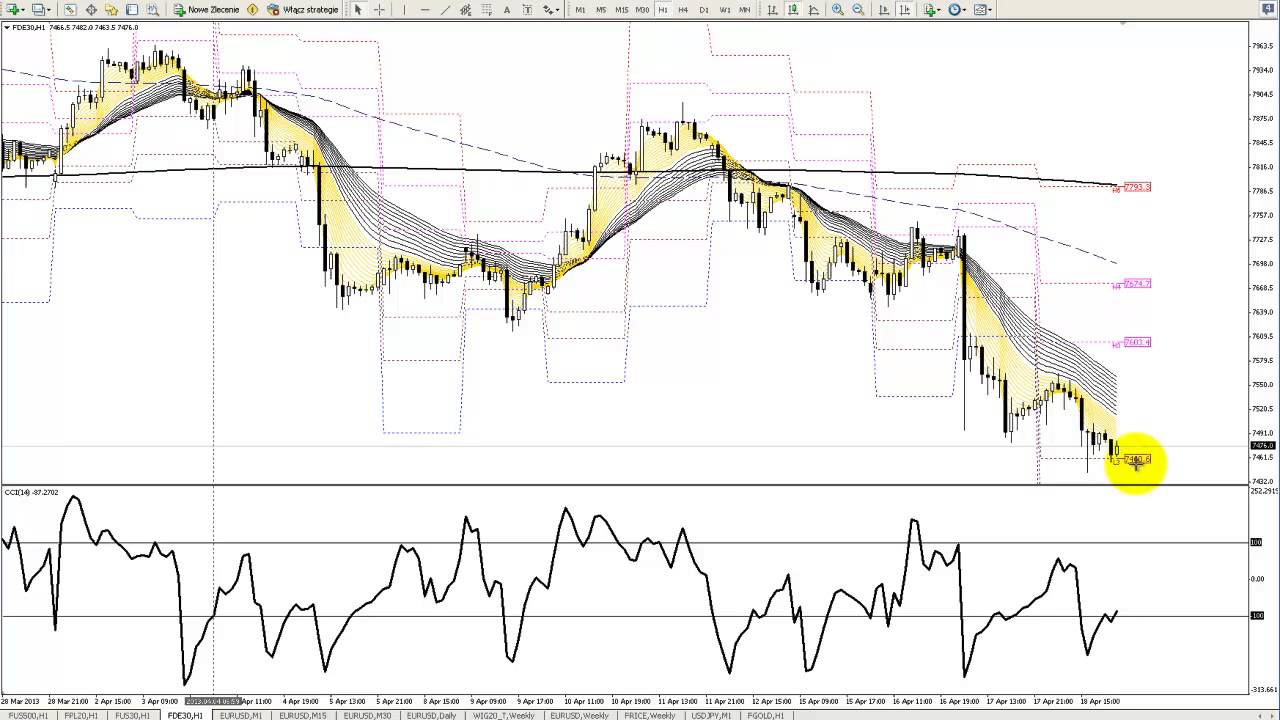1280x720 pixels.
Task: Toggle Auto Scroll chart icon
Action: pos(884,9)
